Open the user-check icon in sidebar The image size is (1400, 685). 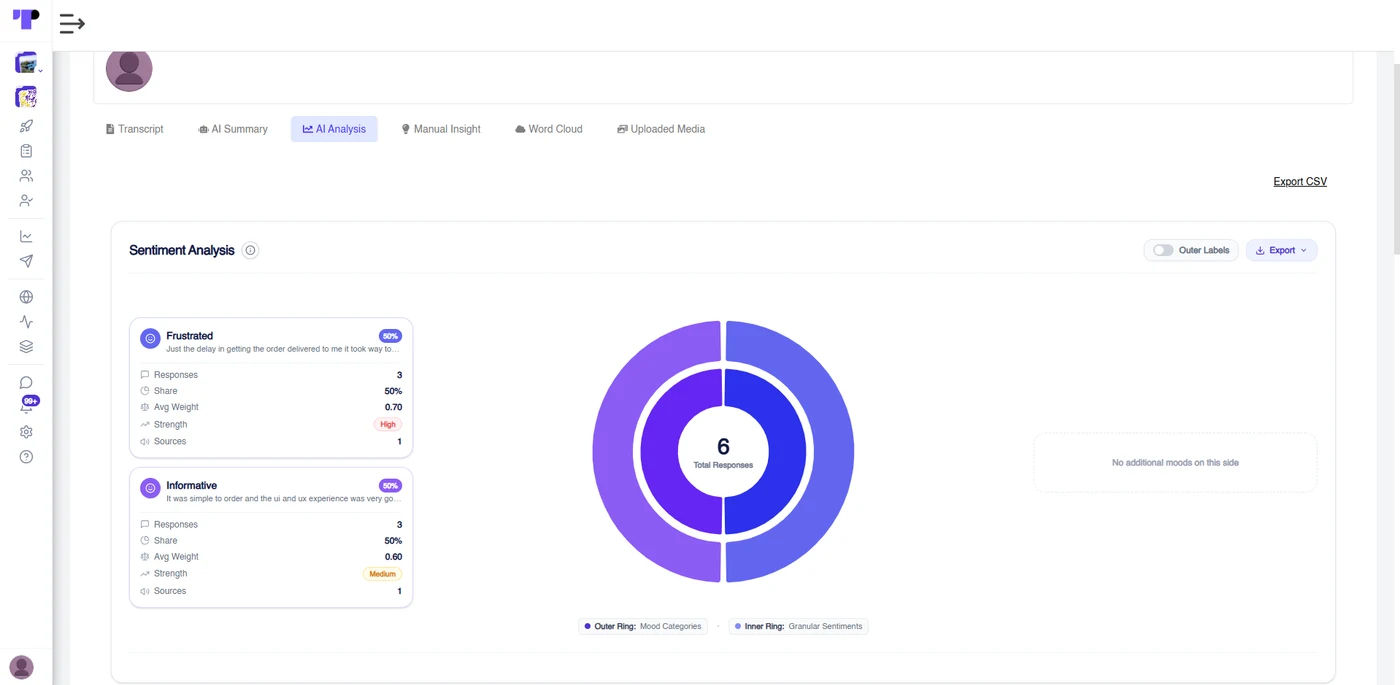26,201
